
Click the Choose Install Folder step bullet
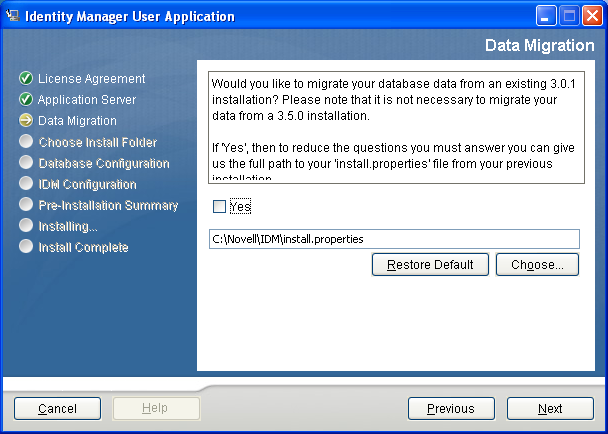(26, 142)
